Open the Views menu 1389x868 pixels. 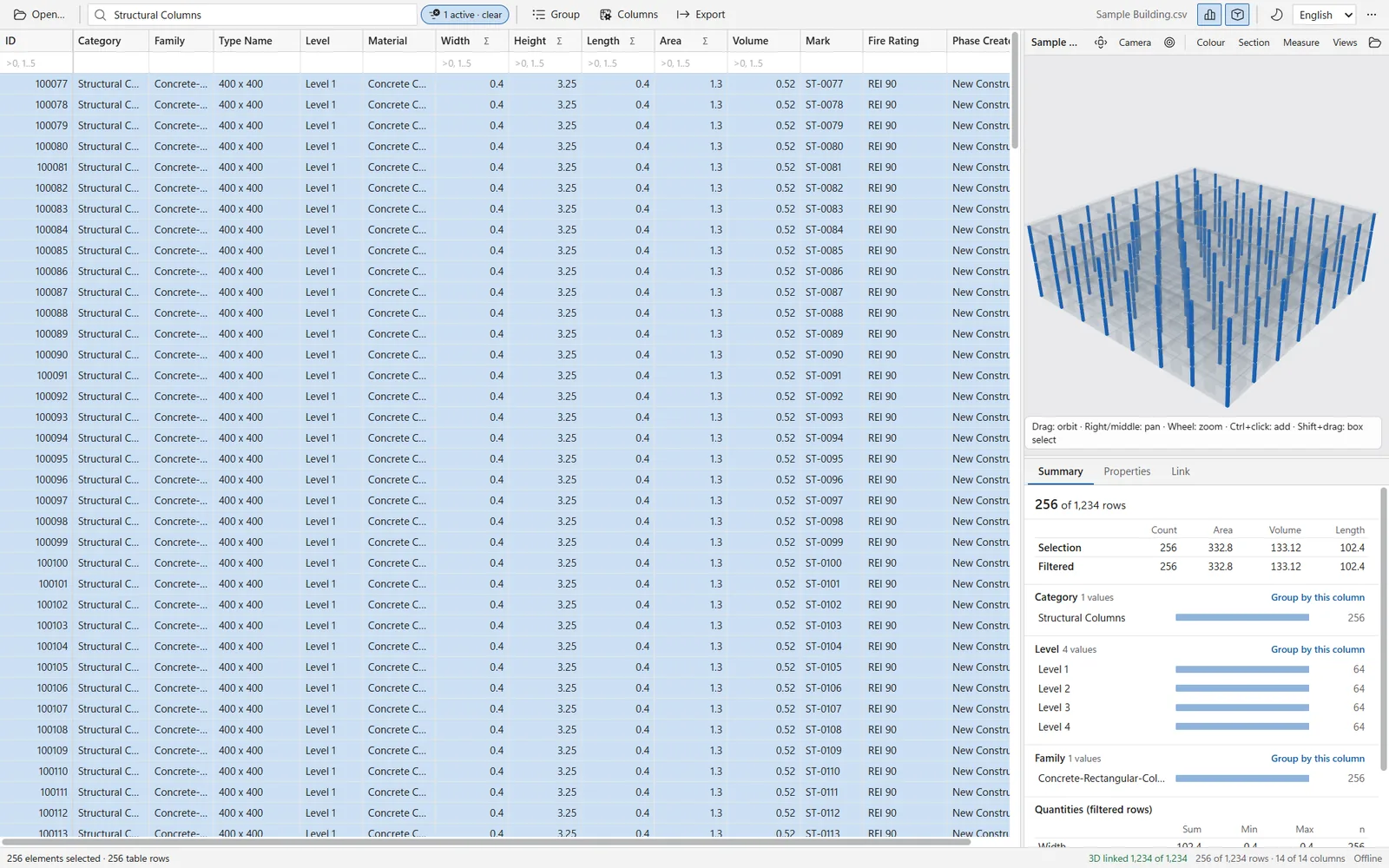click(x=1345, y=43)
